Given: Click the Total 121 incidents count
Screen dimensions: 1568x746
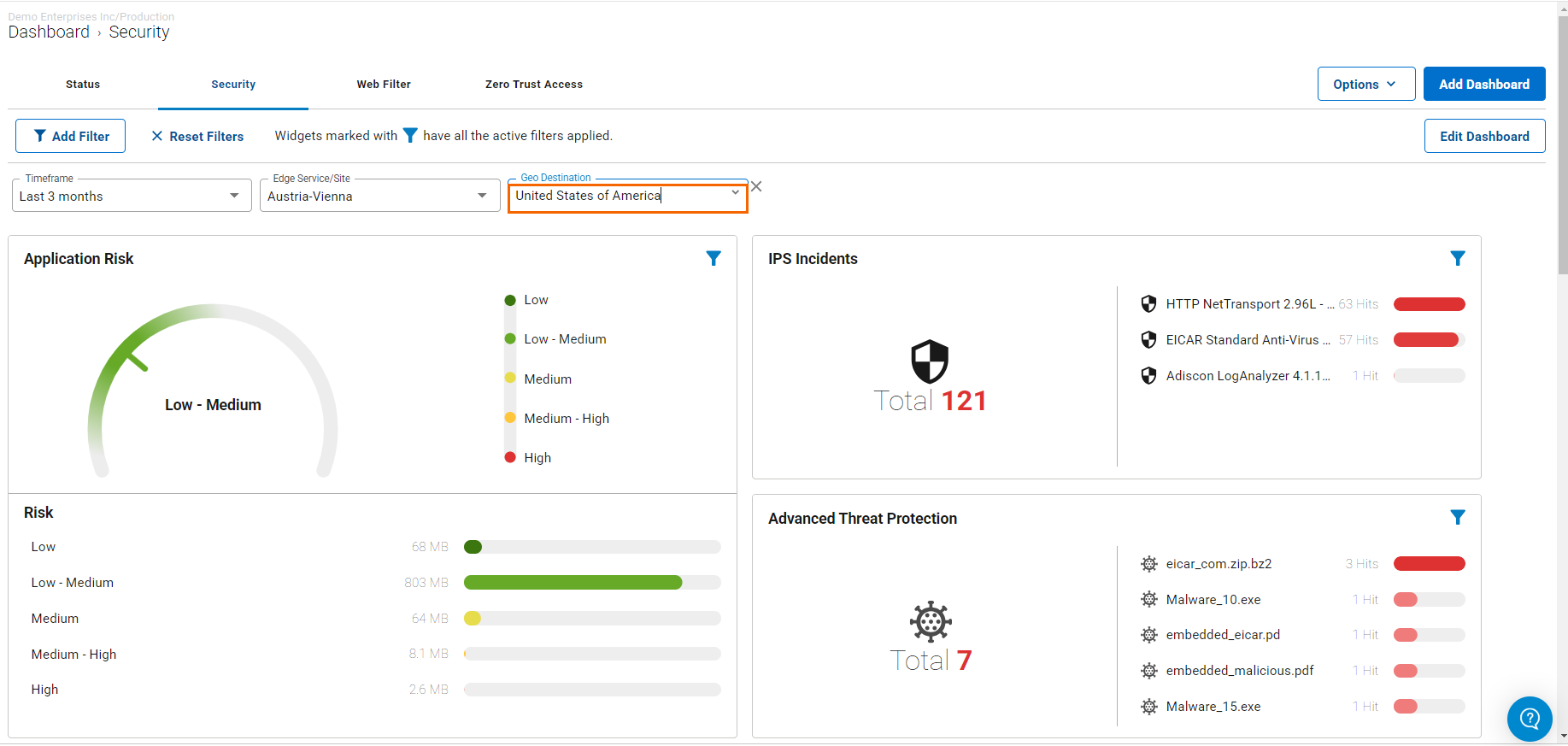Looking at the screenshot, I should tap(930, 400).
